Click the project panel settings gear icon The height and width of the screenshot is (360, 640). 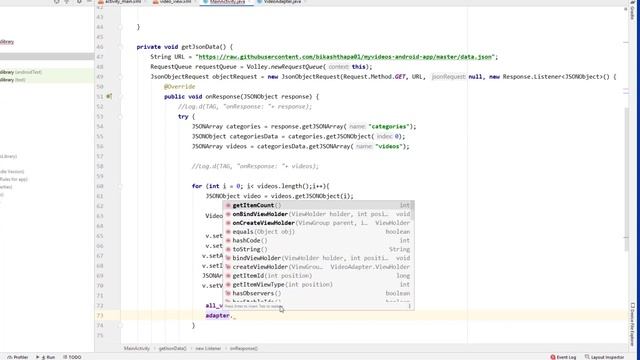pos(79,2)
